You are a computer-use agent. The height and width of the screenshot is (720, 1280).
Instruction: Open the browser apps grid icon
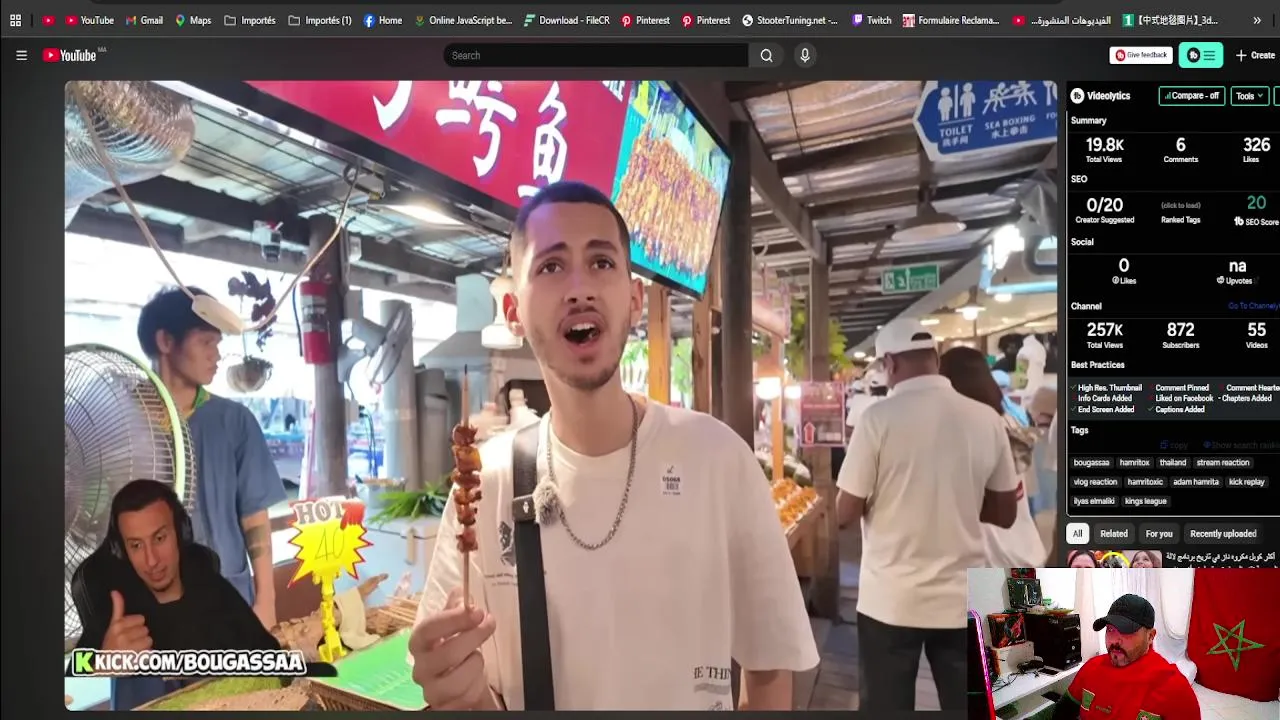(15, 20)
